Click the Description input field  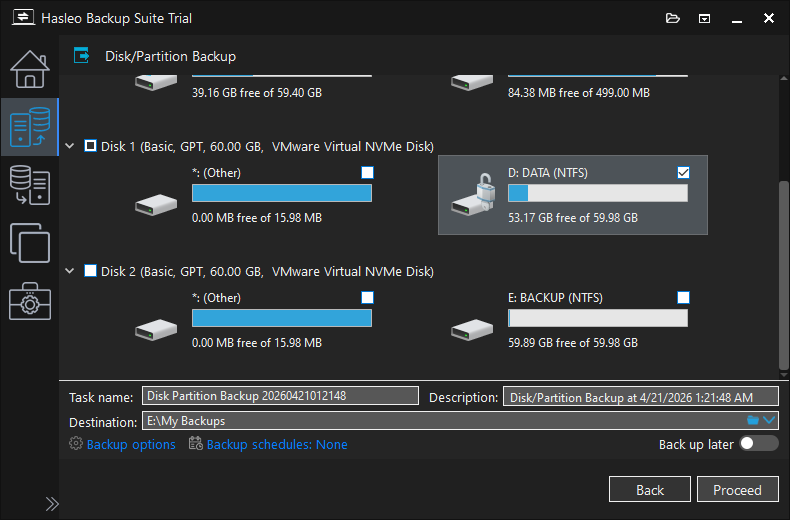[641, 397]
